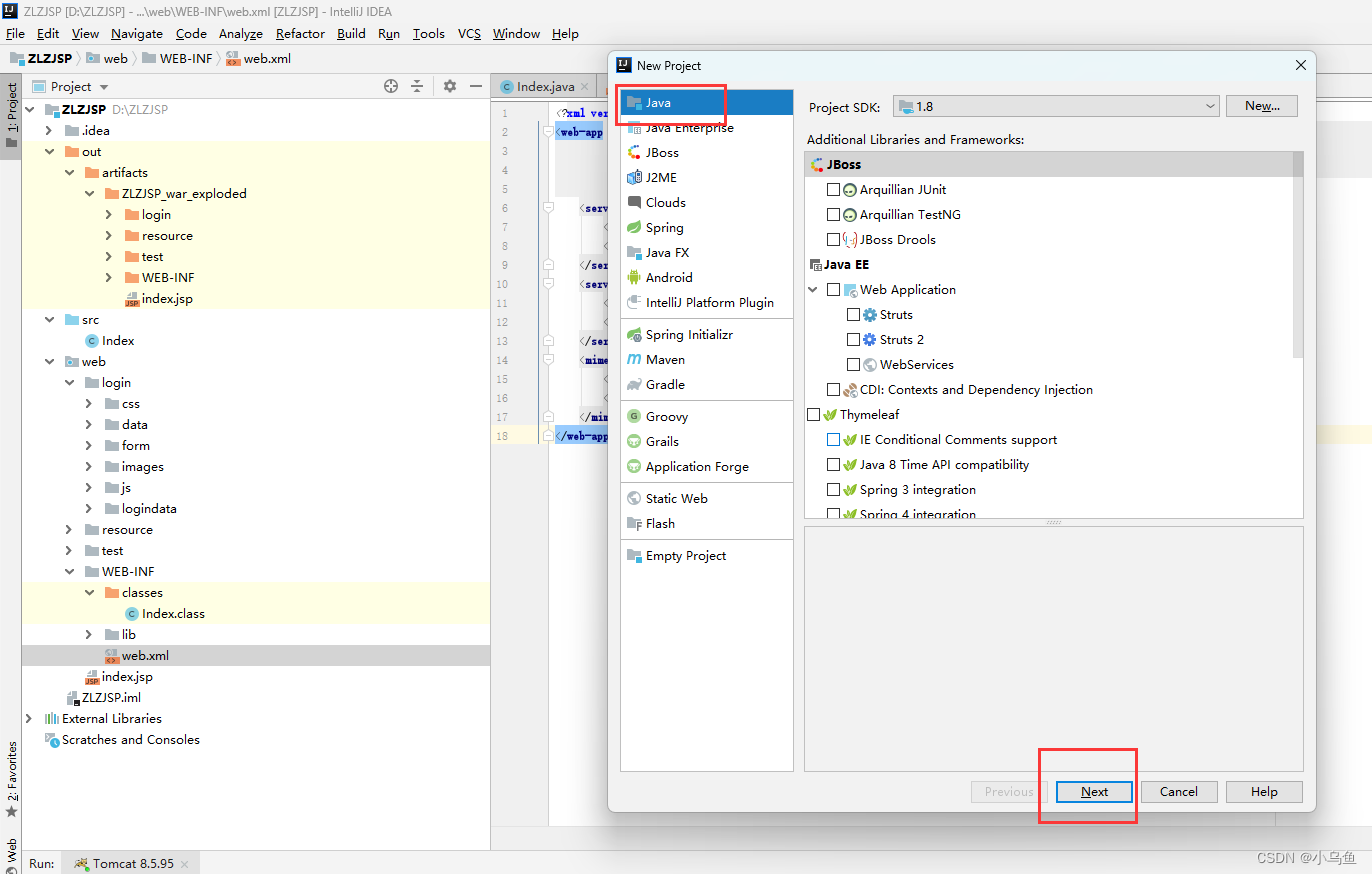
Task: Open the Navigate menu
Action: [x=137, y=34]
